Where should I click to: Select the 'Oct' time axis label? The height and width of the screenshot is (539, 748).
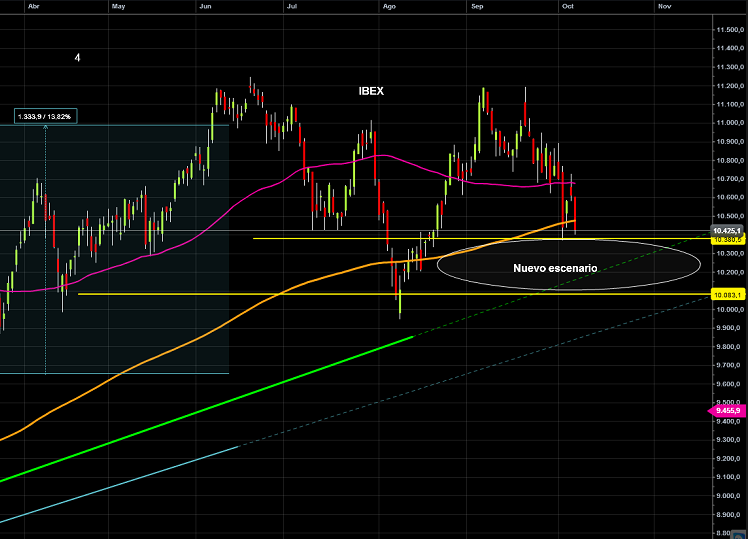click(x=567, y=6)
